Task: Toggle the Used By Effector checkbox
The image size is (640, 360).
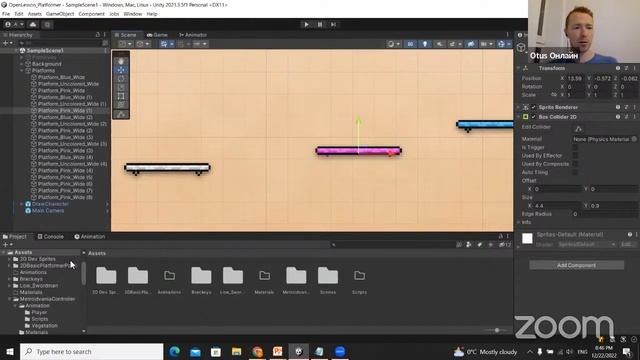Action: (x=575, y=156)
